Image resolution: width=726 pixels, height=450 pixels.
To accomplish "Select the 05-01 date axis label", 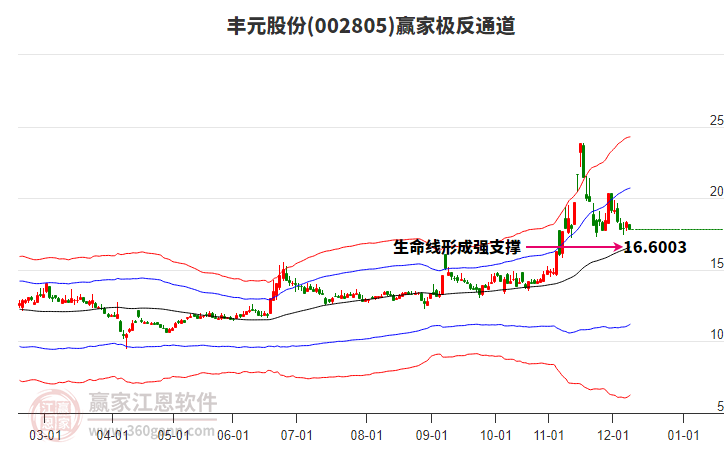I will [x=173, y=436].
